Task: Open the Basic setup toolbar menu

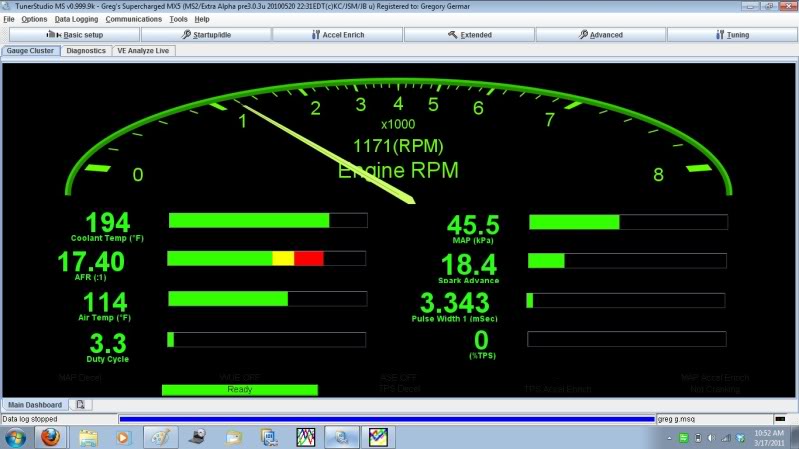Action: (74, 35)
